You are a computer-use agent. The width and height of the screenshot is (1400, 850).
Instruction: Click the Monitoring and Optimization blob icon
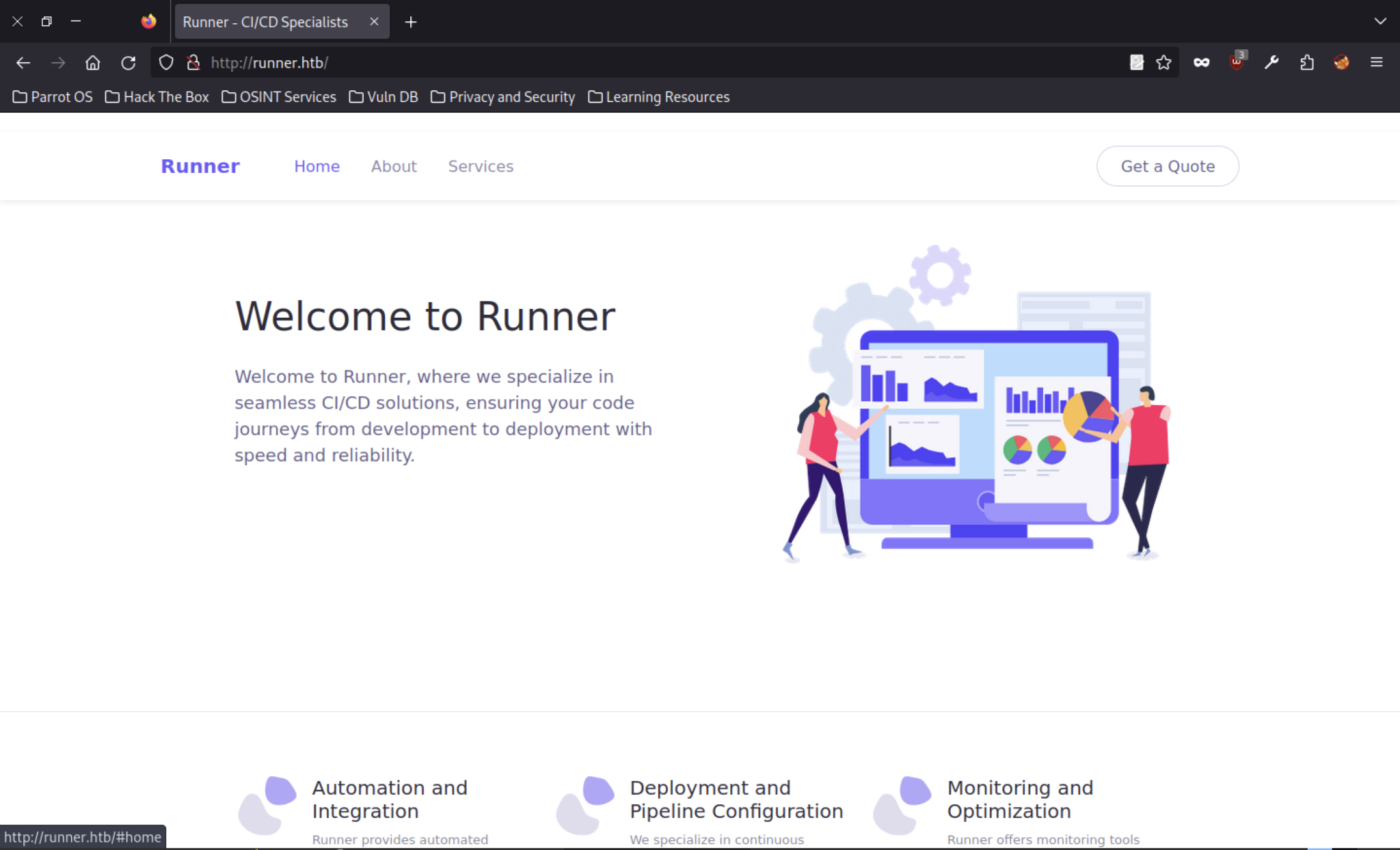pos(902,805)
